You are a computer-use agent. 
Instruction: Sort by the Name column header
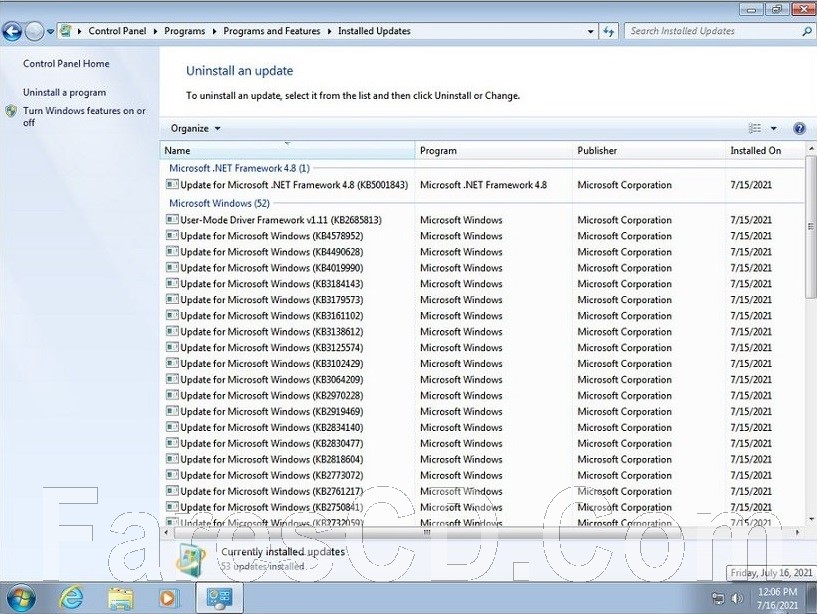[287, 150]
